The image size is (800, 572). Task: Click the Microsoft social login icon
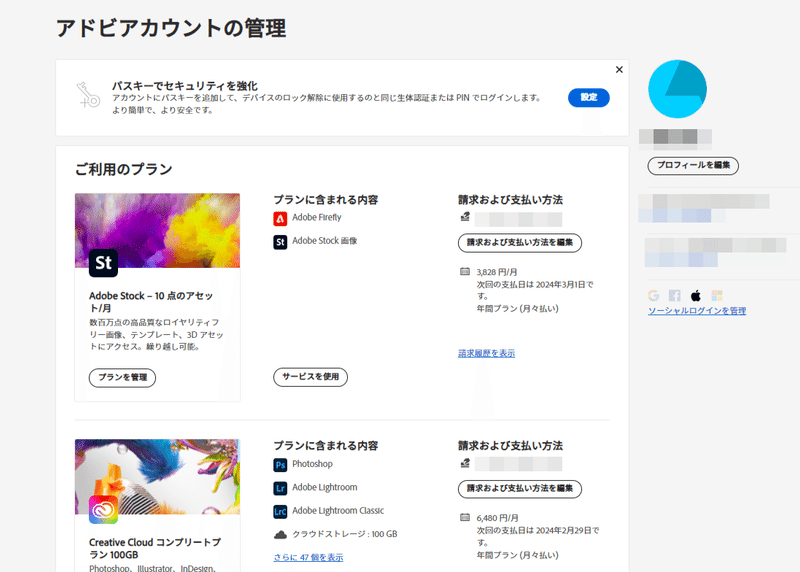point(717,295)
